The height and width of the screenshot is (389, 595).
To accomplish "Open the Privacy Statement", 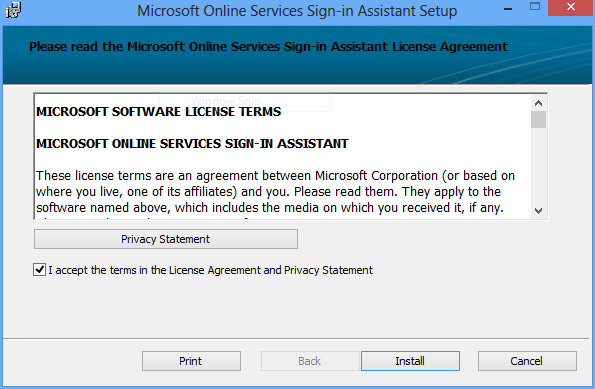I will [x=166, y=239].
